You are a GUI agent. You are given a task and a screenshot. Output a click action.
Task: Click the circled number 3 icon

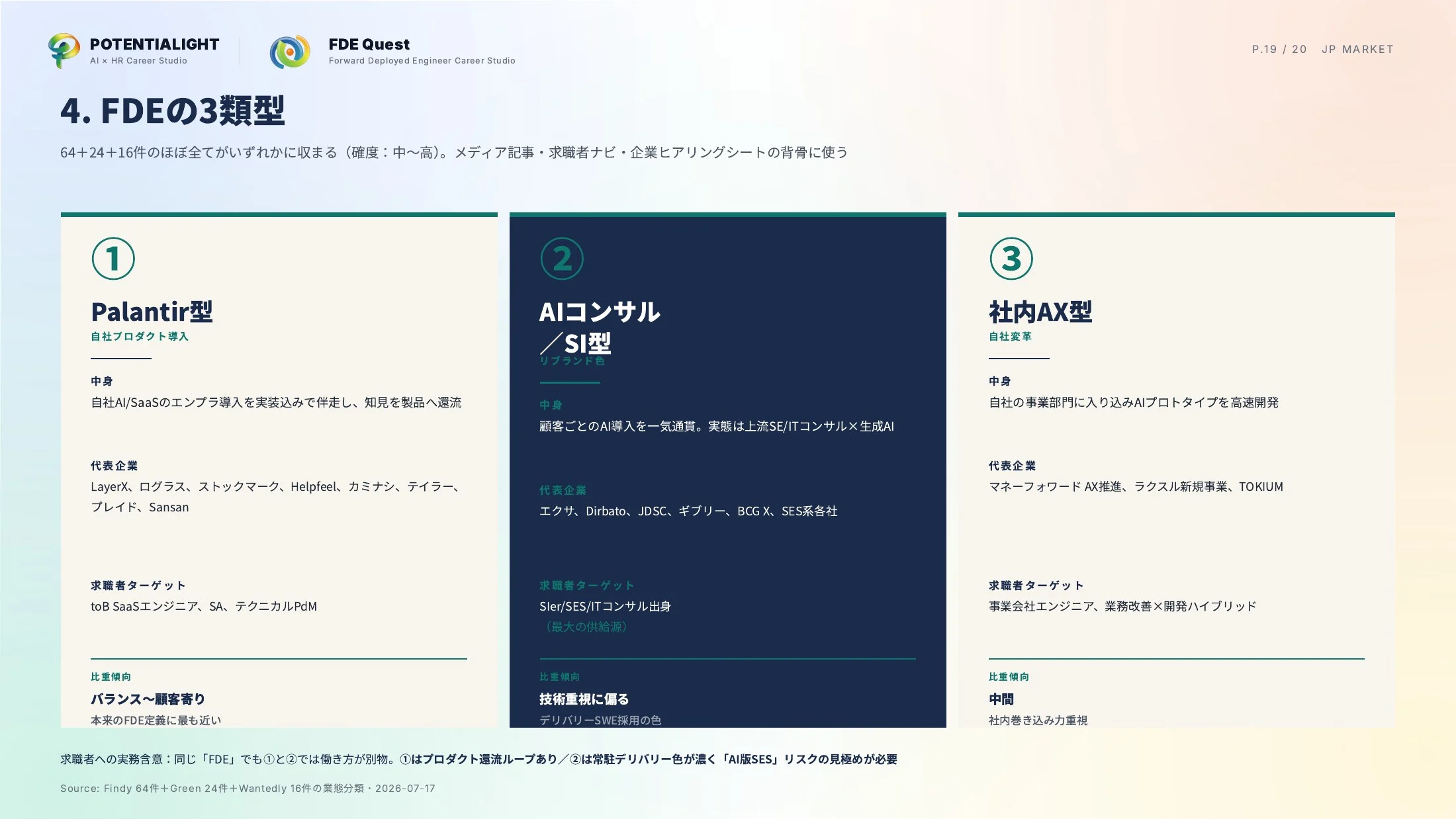(1011, 259)
